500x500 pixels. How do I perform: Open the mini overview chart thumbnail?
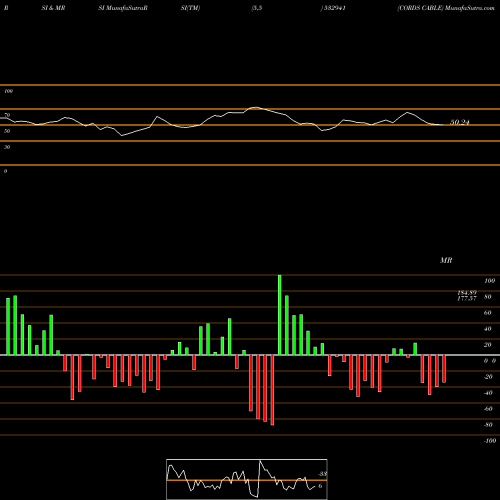pos(247,479)
